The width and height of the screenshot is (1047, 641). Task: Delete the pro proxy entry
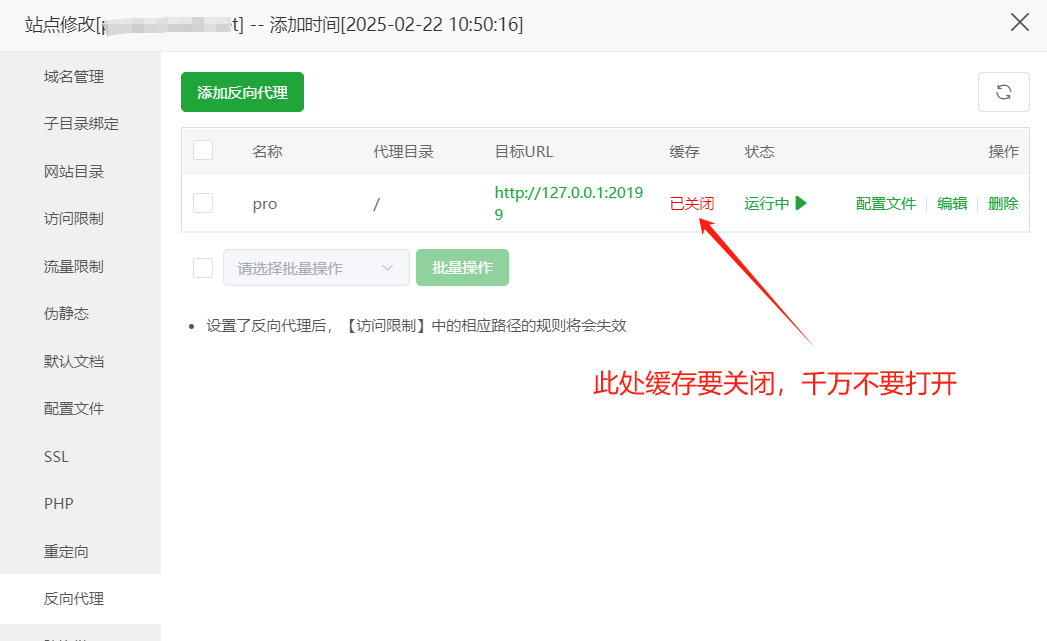coord(1003,204)
